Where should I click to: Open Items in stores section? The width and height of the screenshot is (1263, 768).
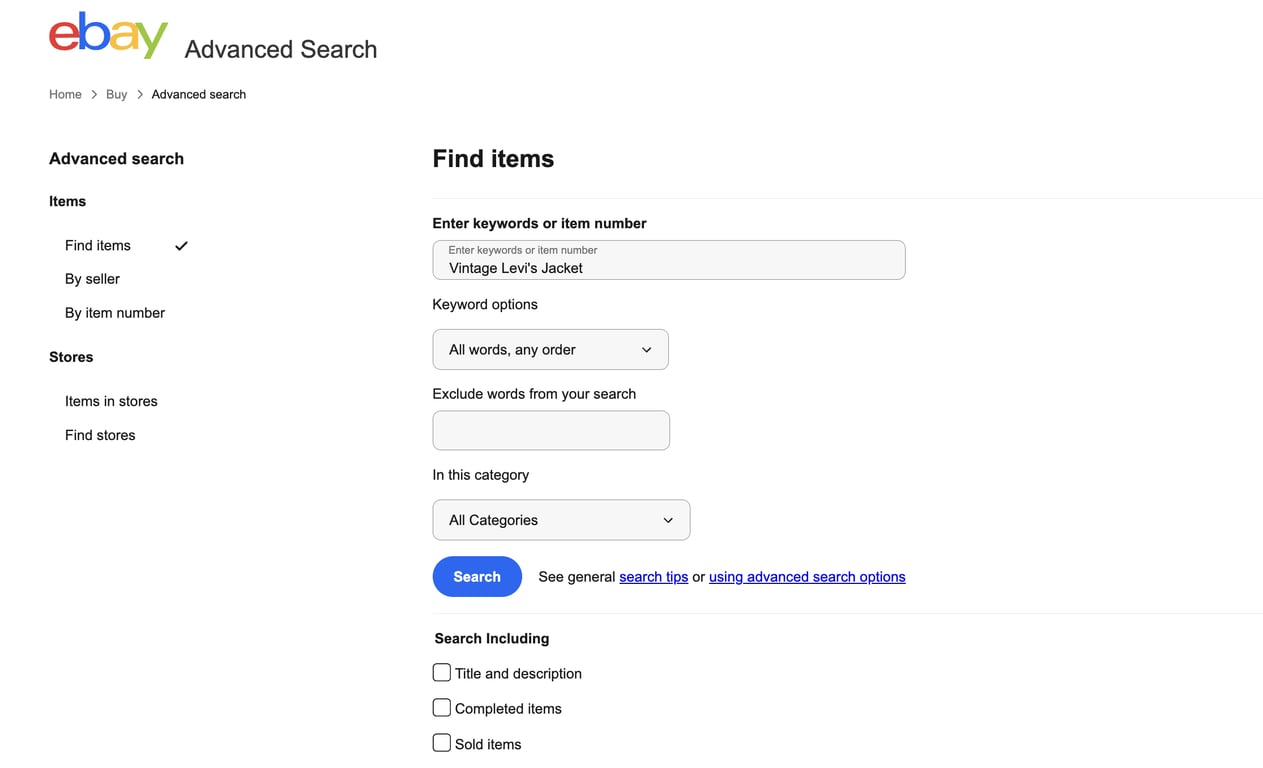pyautogui.click(x=111, y=400)
